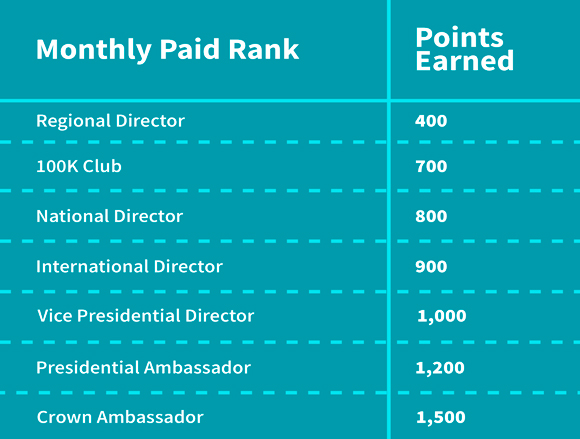The width and height of the screenshot is (580, 439).
Task: Select the Crown Ambassador rank
Action: tap(120, 417)
